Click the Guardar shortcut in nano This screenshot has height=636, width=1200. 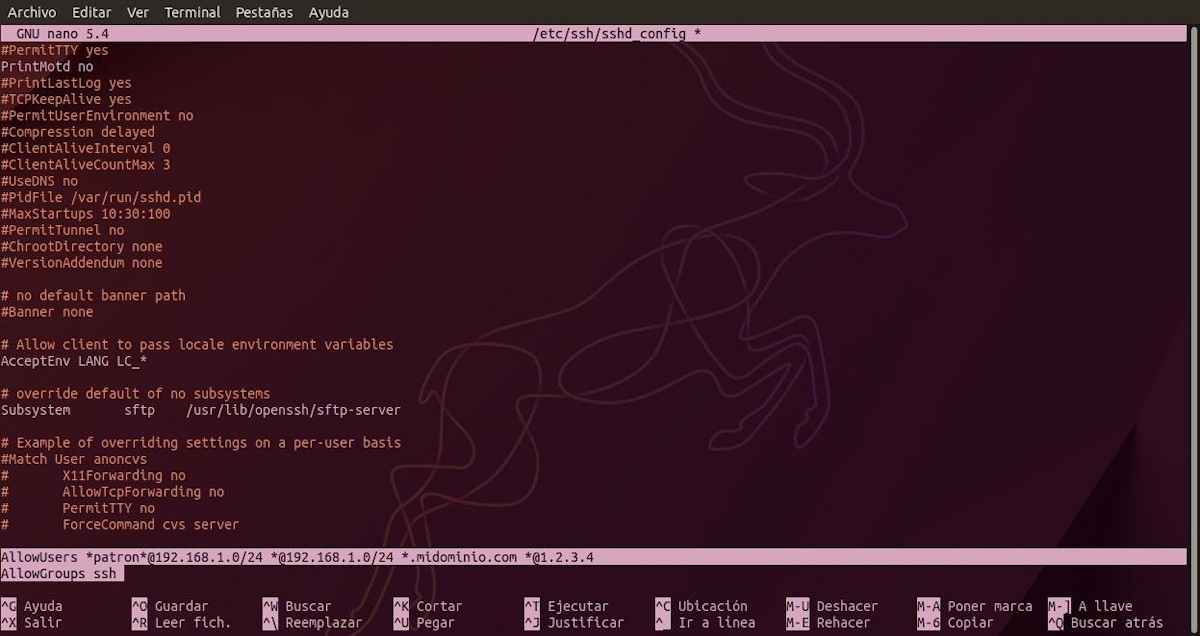pyautogui.click(x=180, y=605)
